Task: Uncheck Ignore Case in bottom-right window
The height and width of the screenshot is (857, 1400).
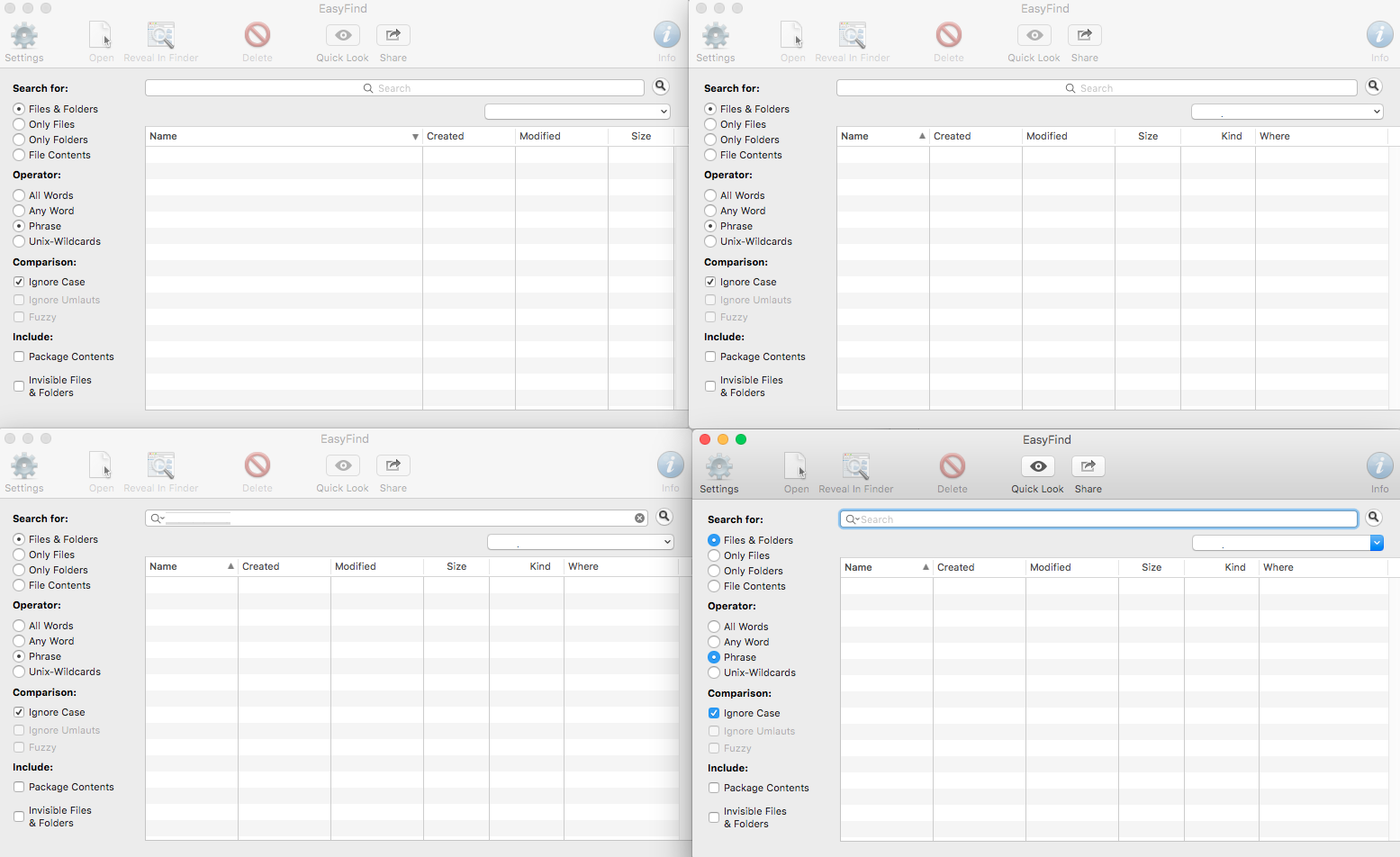Action: 714,713
